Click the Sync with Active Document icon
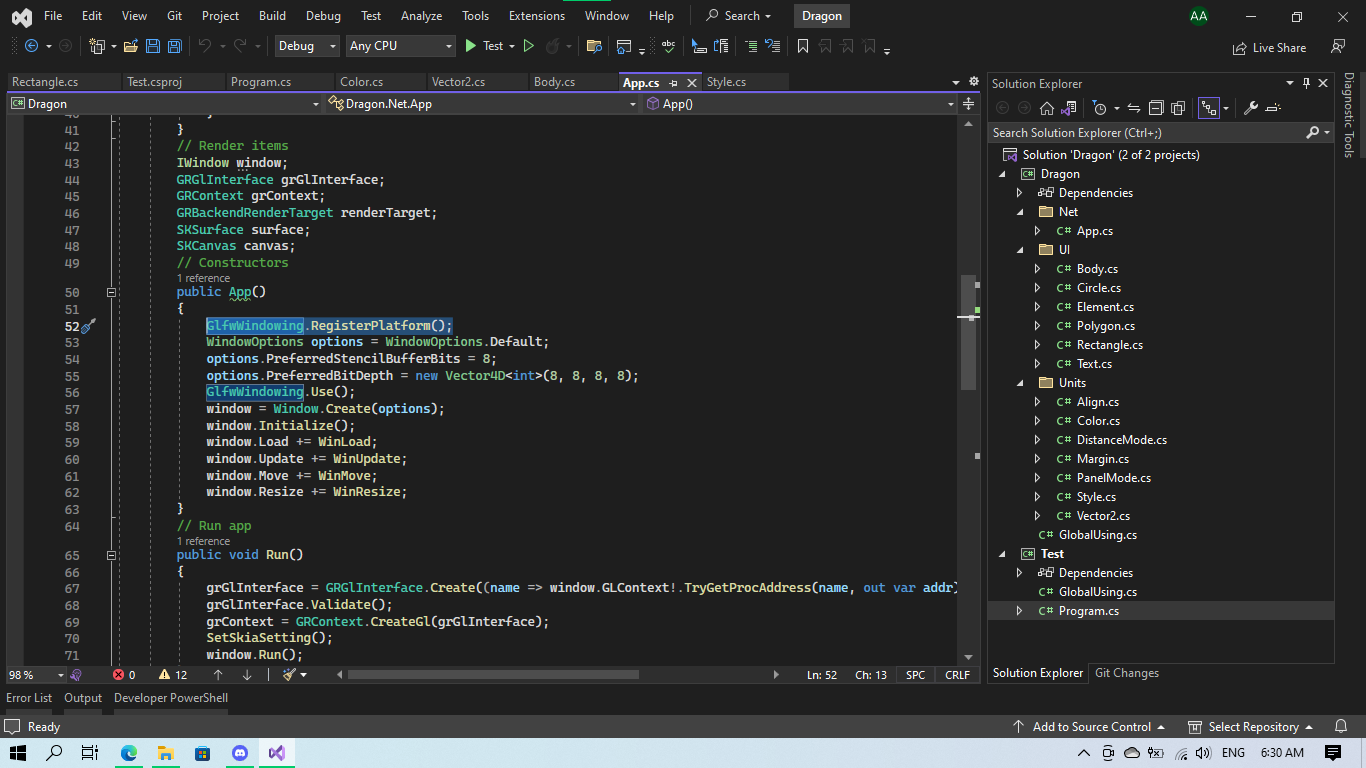Image resolution: width=1366 pixels, height=768 pixels. pos(1134,108)
